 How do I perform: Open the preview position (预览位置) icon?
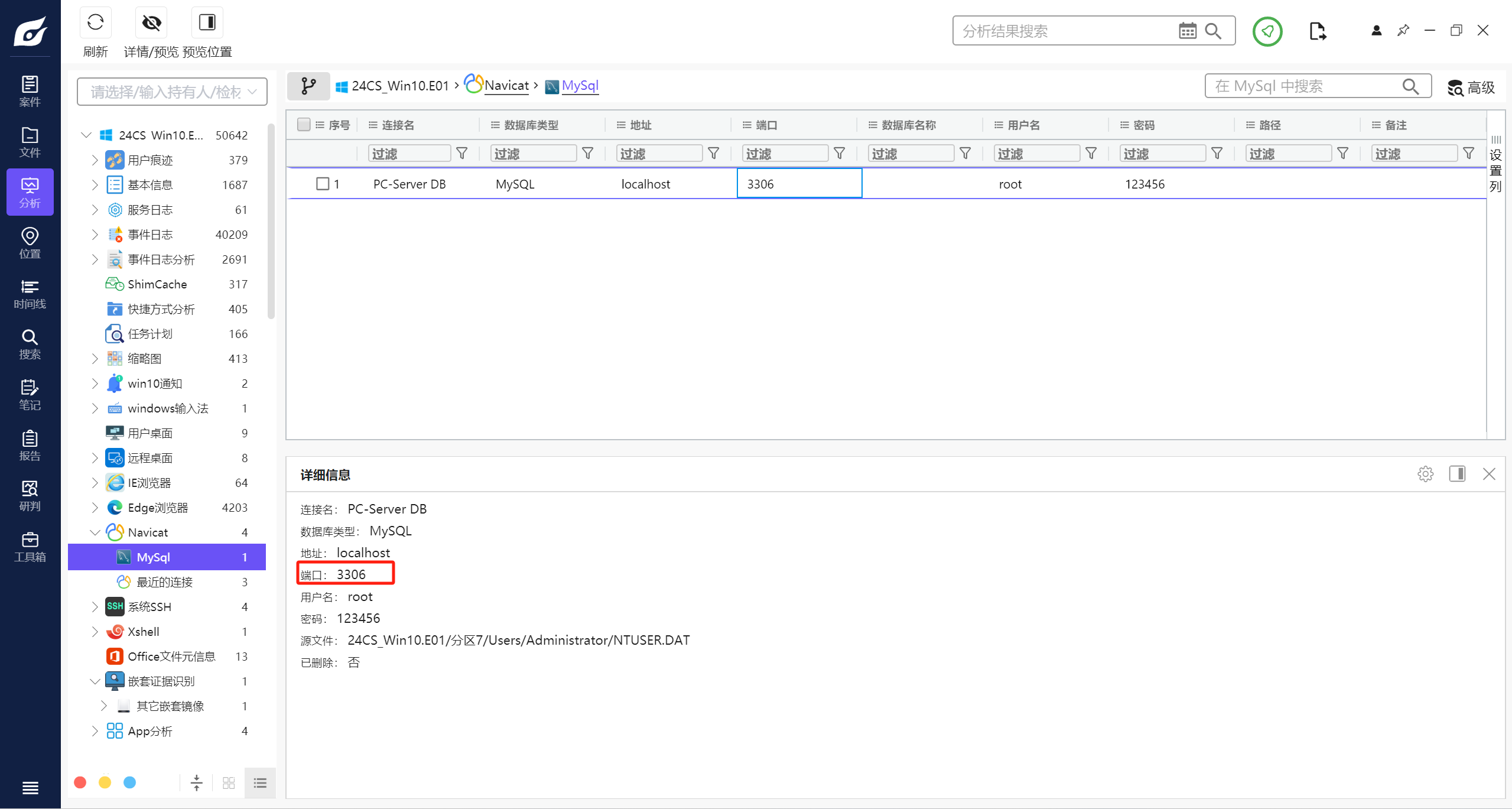[x=207, y=23]
